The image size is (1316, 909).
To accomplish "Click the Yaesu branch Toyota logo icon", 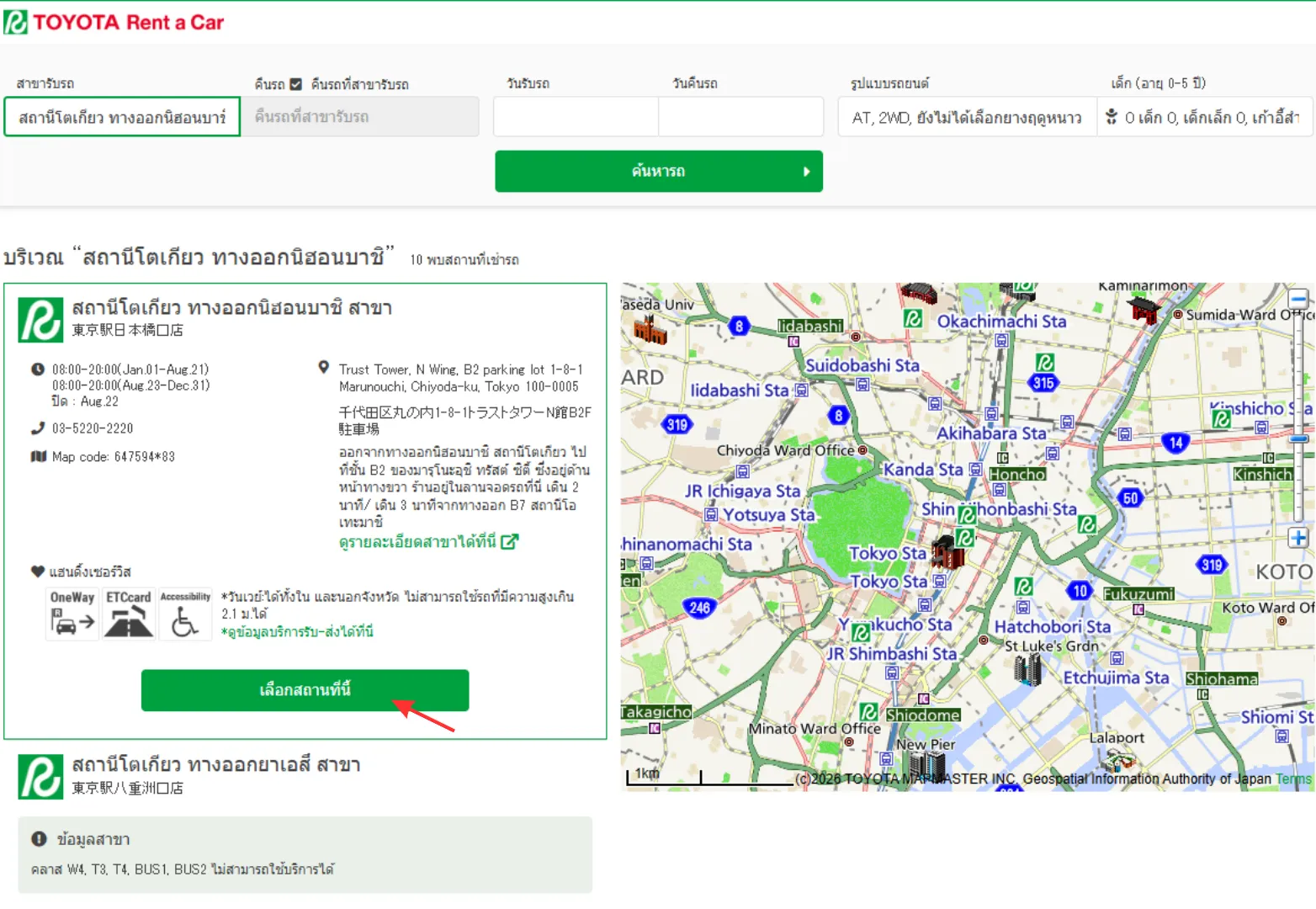I will point(40,777).
